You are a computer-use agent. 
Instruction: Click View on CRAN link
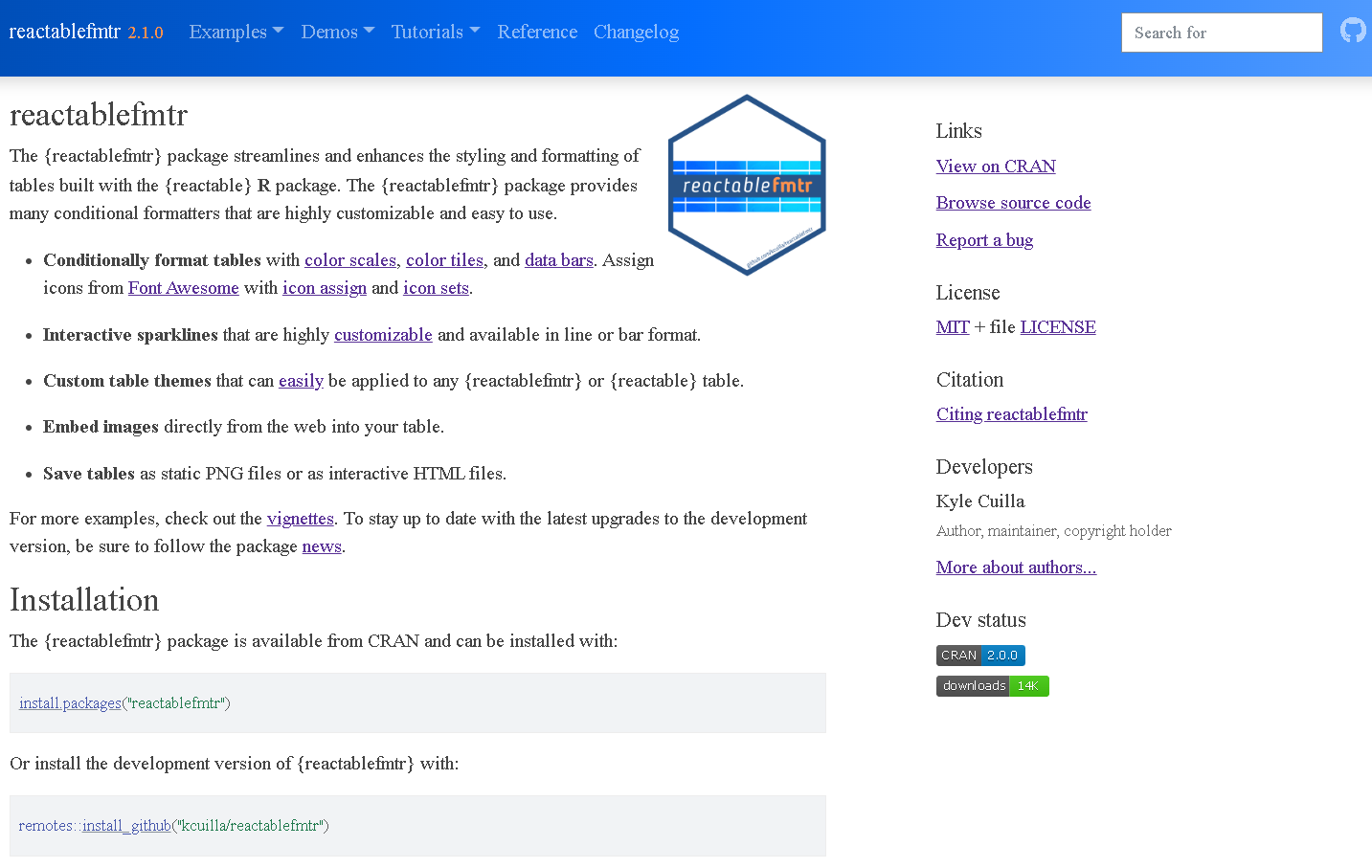pyautogui.click(x=996, y=167)
